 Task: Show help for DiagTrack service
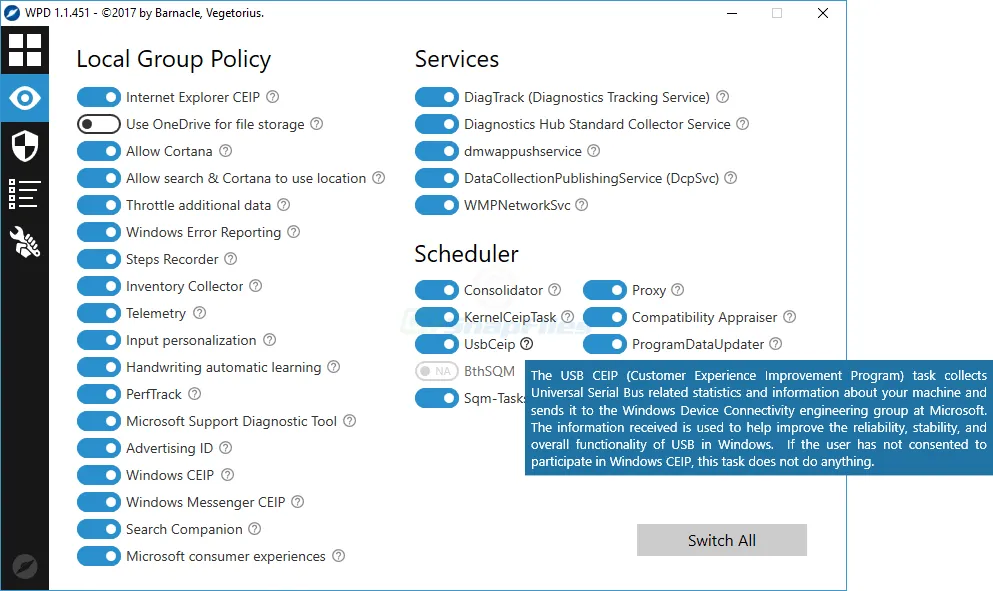tap(723, 97)
